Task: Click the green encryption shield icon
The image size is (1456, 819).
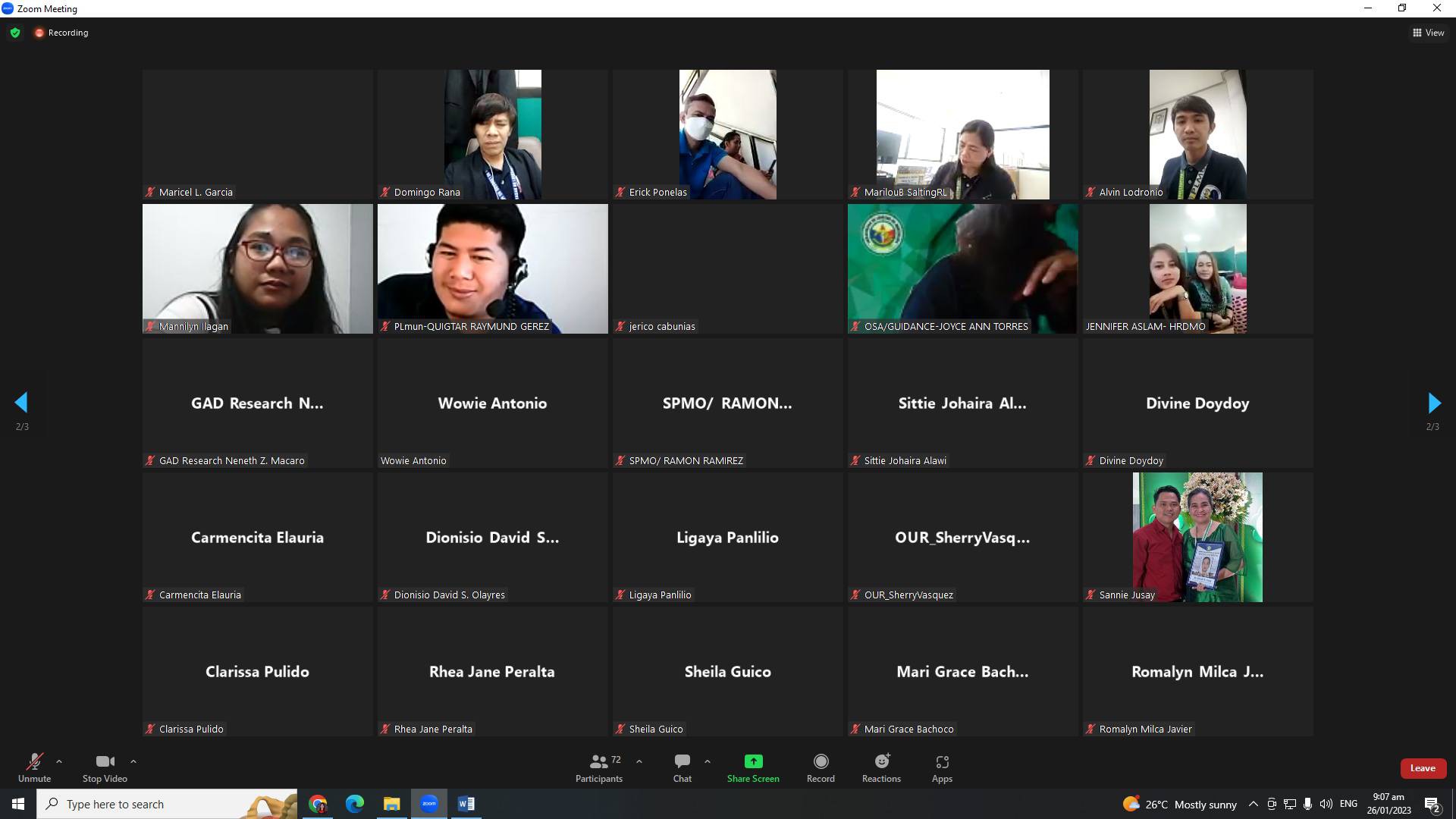Action: [15, 33]
